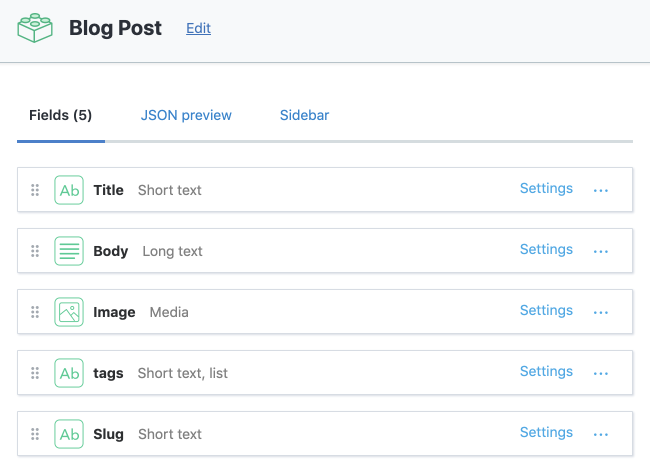650x474 pixels.
Task: Switch to the JSON preview tab
Action: coord(186,115)
